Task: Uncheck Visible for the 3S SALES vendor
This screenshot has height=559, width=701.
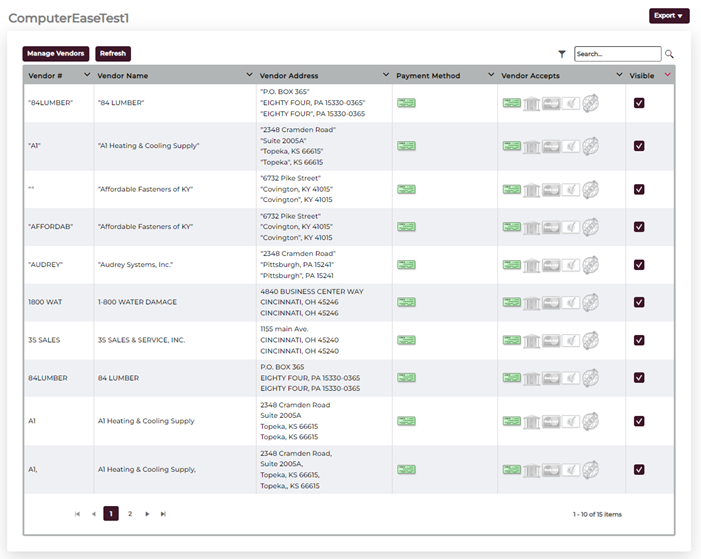Action: [639, 340]
